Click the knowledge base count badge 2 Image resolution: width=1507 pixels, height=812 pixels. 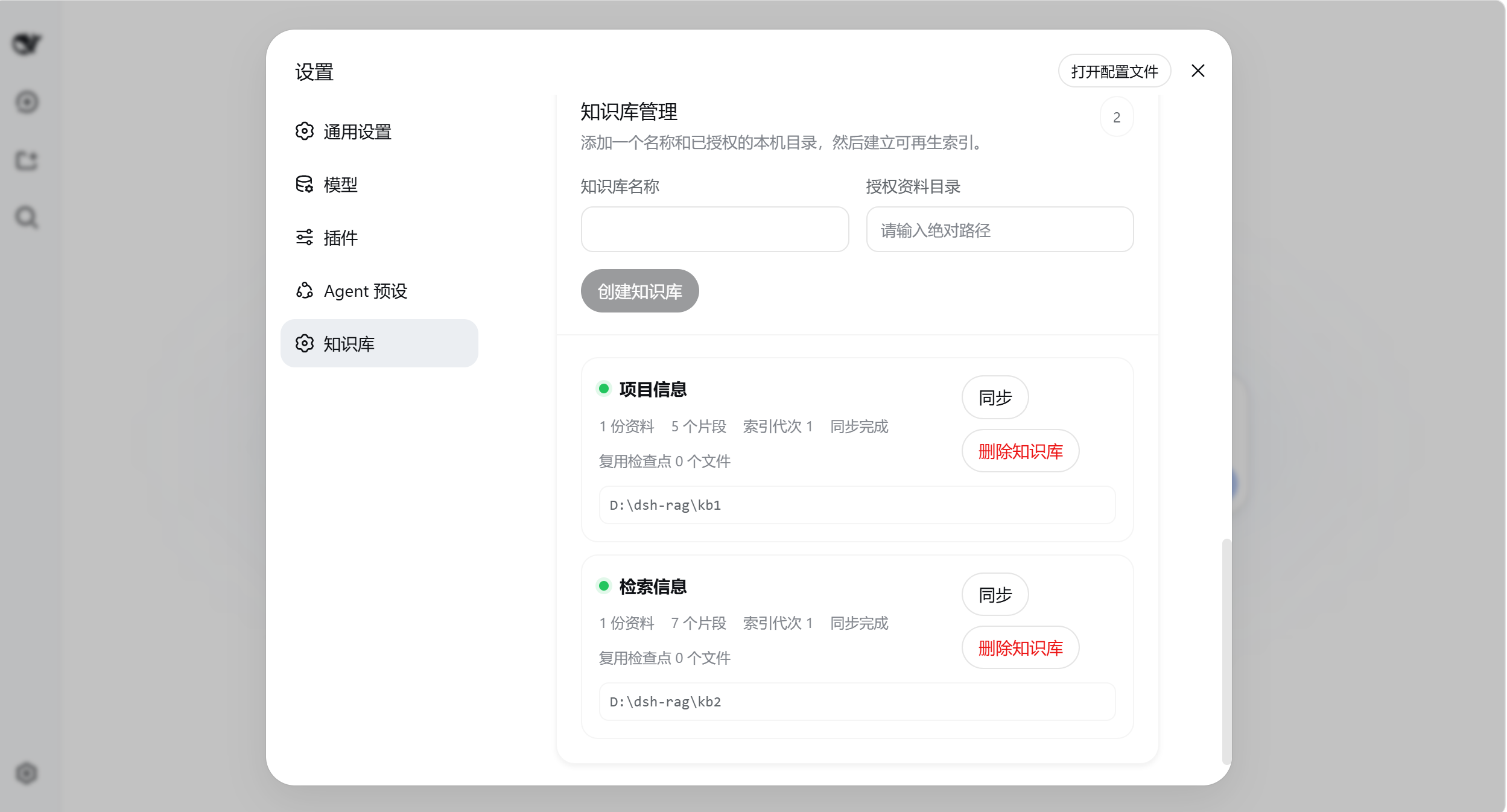1117,117
